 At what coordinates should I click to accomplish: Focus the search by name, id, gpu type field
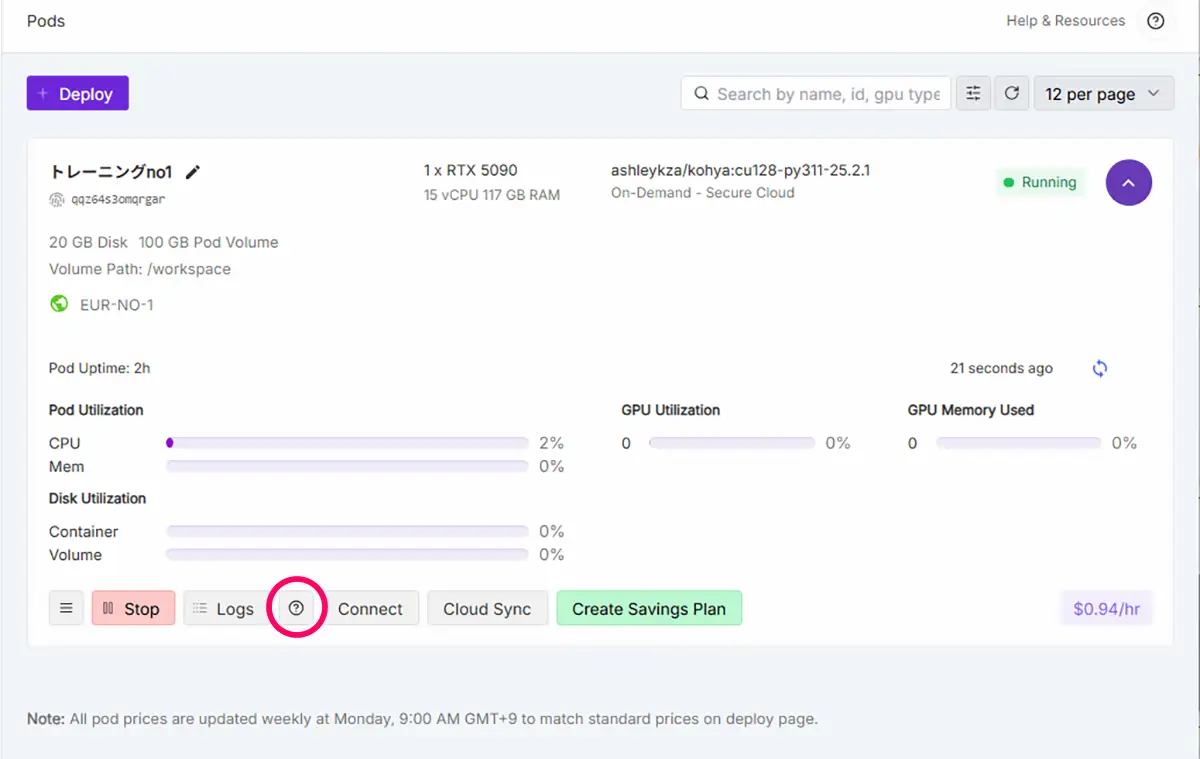pyautogui.click(x=816, y=94)
